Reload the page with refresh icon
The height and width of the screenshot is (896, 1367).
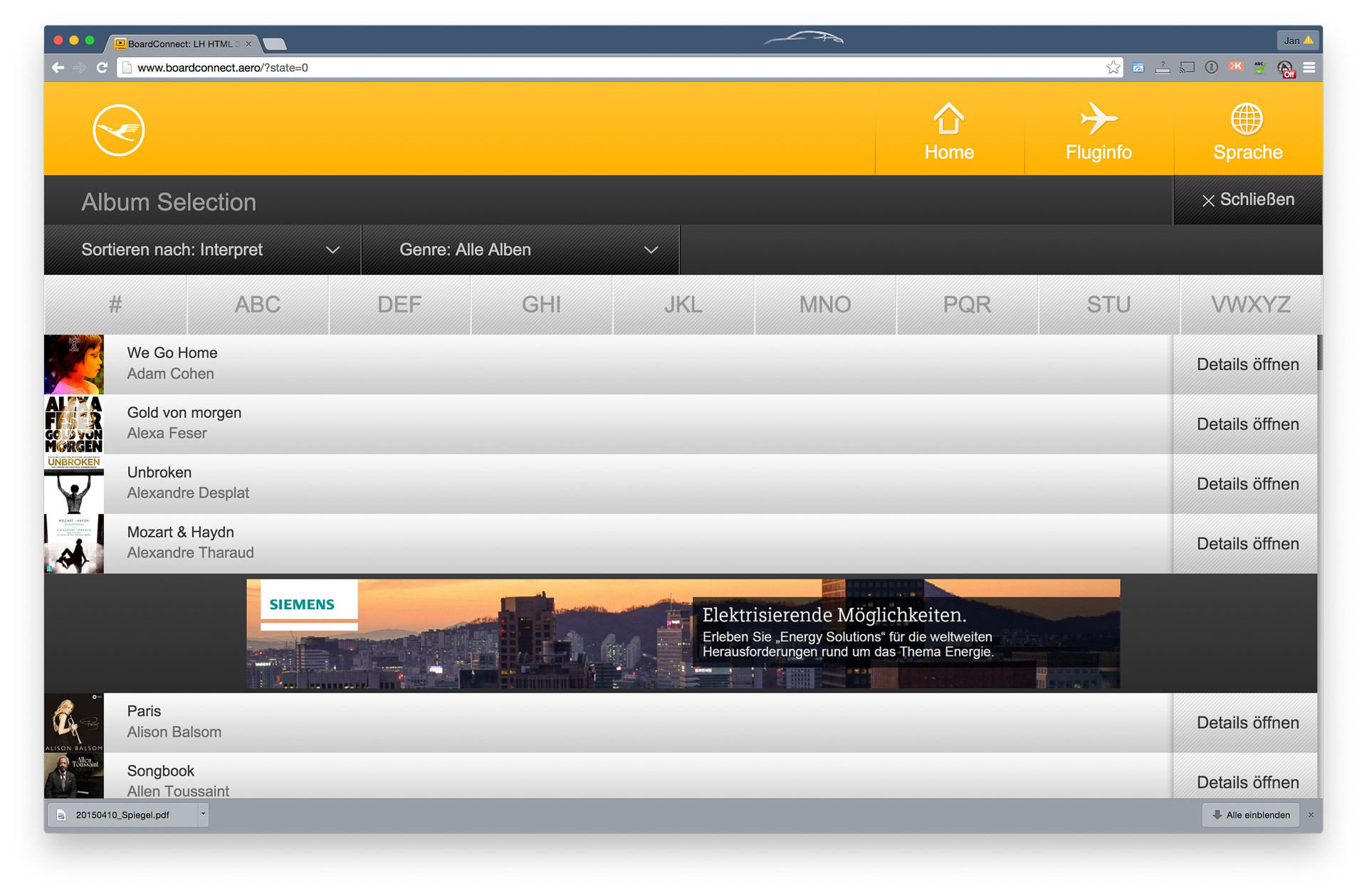(x=103, y=68)
